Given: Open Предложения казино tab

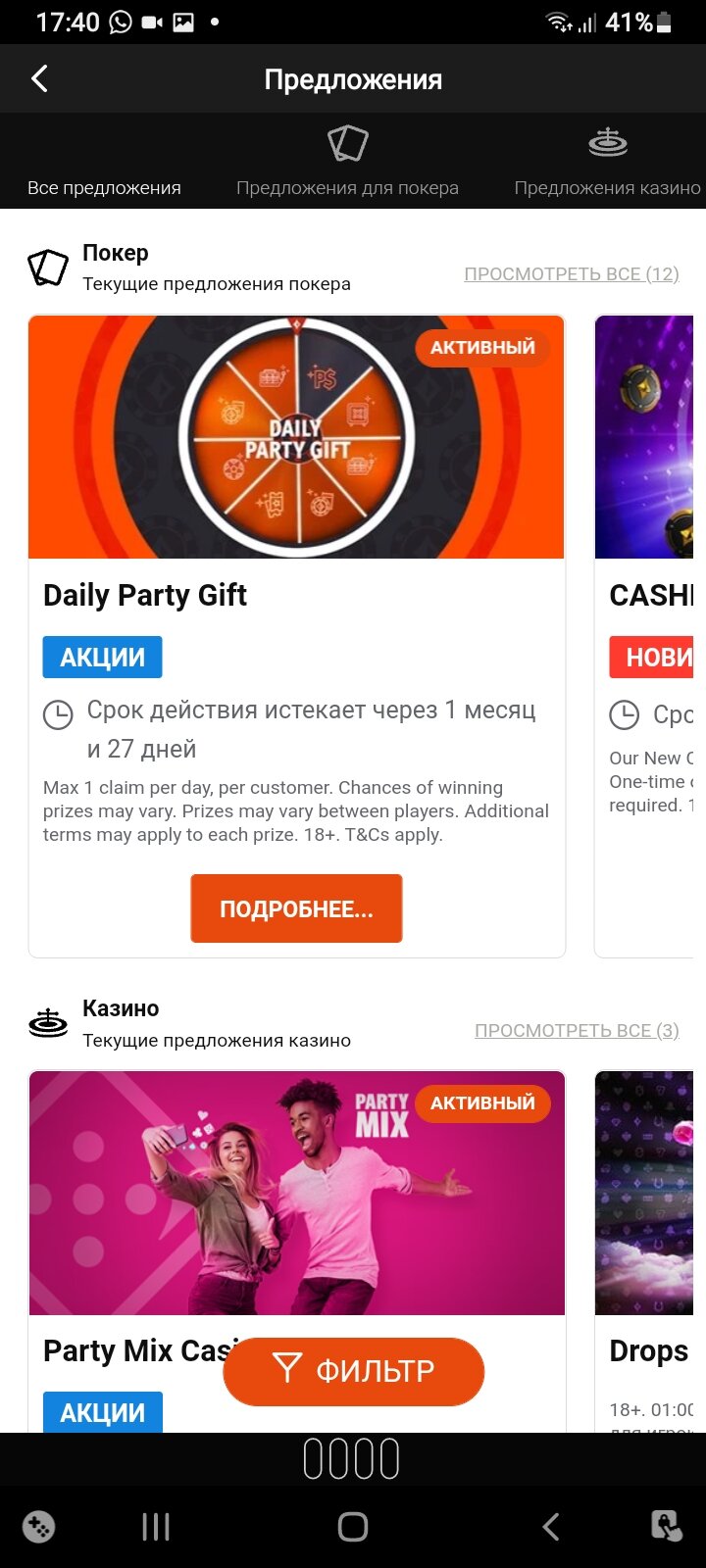Looking at the screenshot, I should [x=607, y=187].
